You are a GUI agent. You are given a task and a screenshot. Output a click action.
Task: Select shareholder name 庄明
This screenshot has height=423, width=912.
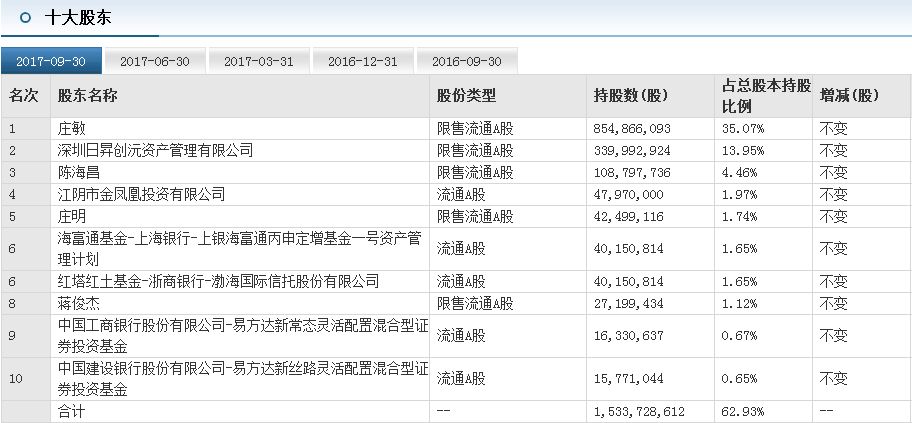(x=72, y=216)
